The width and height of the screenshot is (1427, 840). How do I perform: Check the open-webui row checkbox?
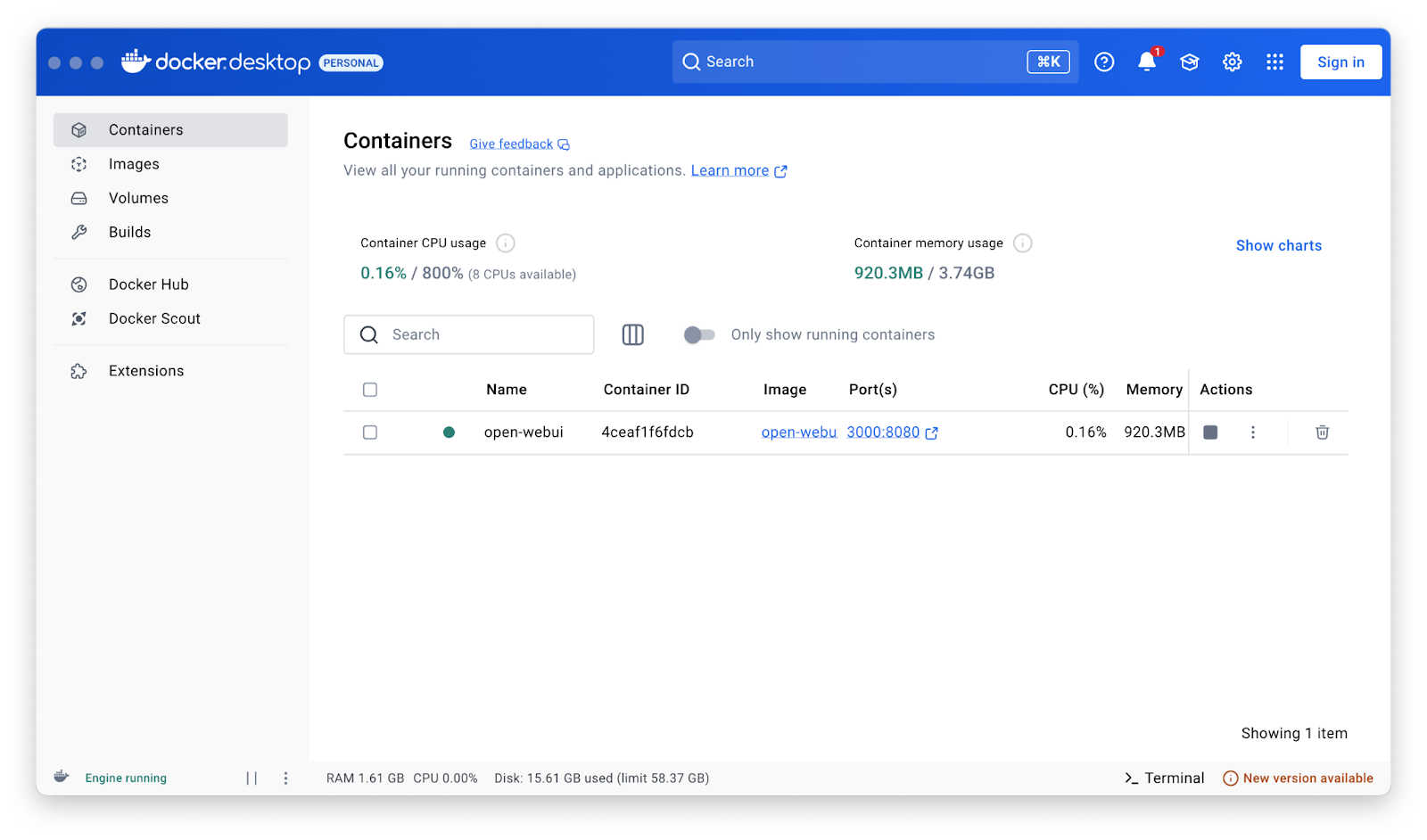tap(370, 432)
